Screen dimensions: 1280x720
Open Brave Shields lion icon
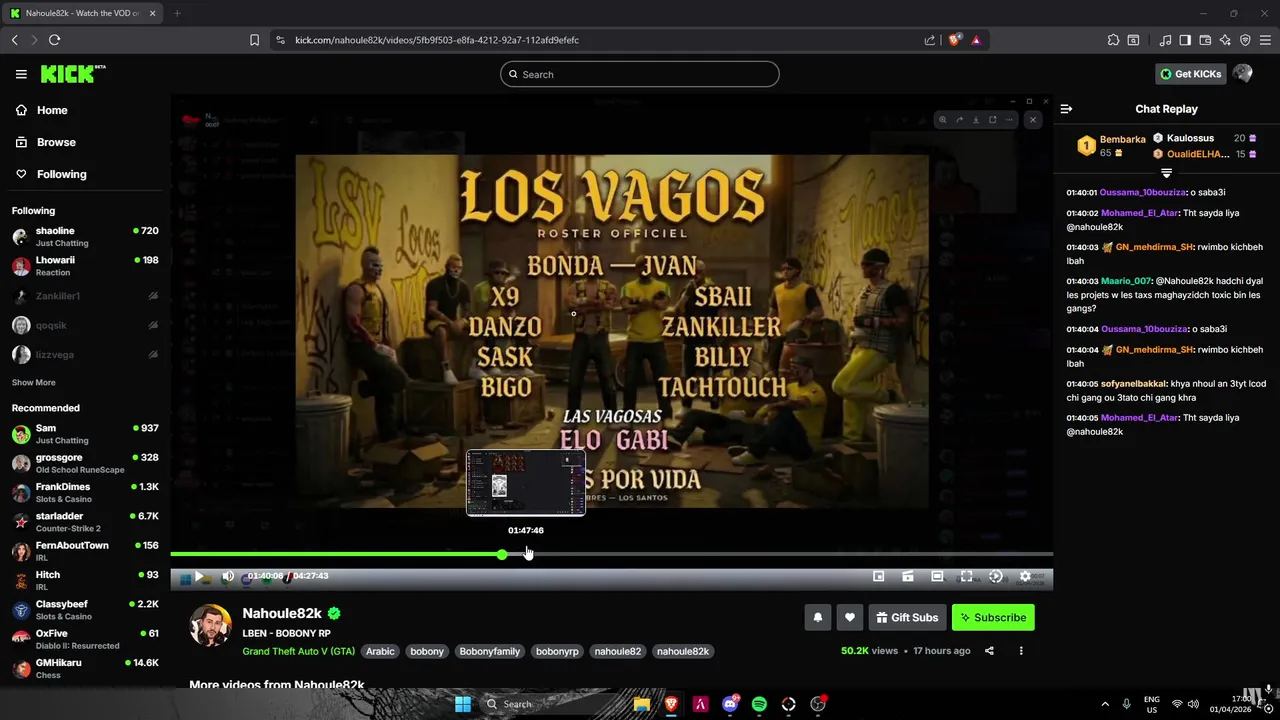tap(955, 40)
